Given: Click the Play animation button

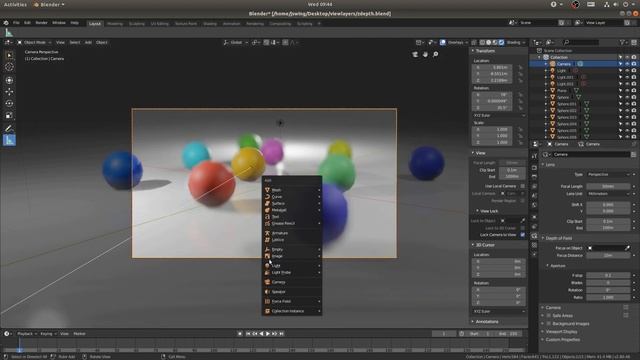Looking at the screenshot, I should click(268, 333).
